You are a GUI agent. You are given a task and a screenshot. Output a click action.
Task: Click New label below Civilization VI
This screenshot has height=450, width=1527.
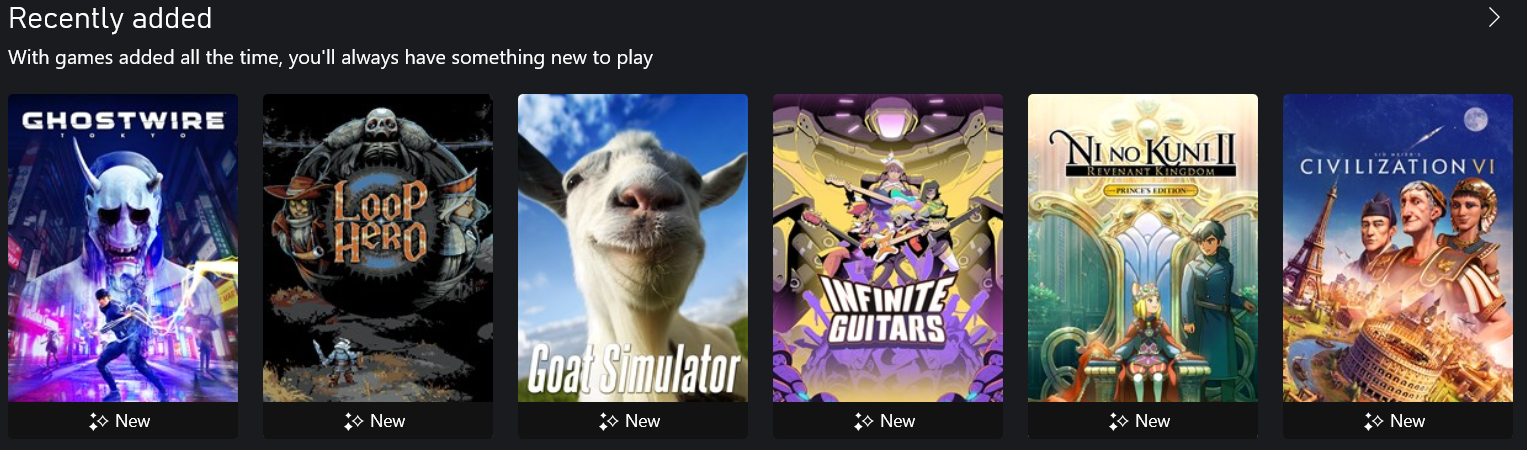(1408, 421)
